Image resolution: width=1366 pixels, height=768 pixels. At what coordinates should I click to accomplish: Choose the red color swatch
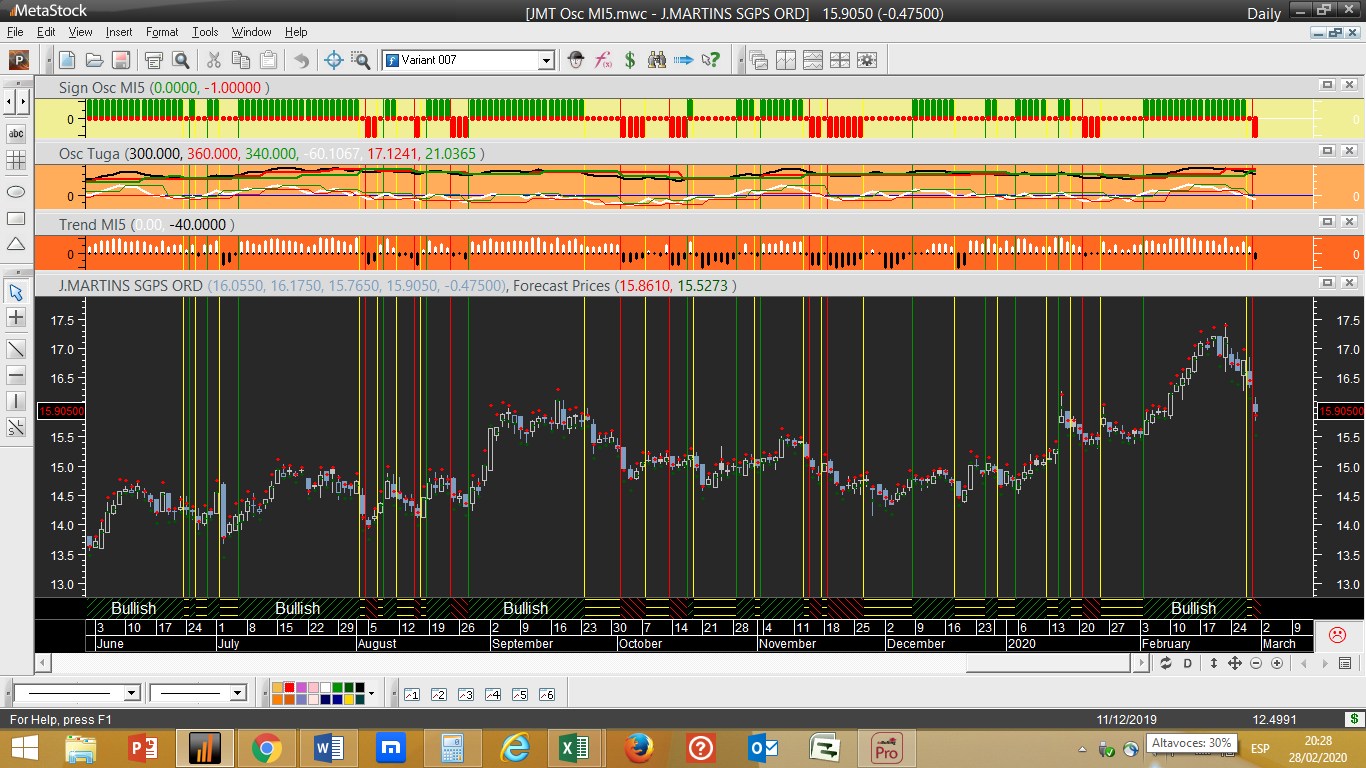pyautogui.click(x=289, y=687)
